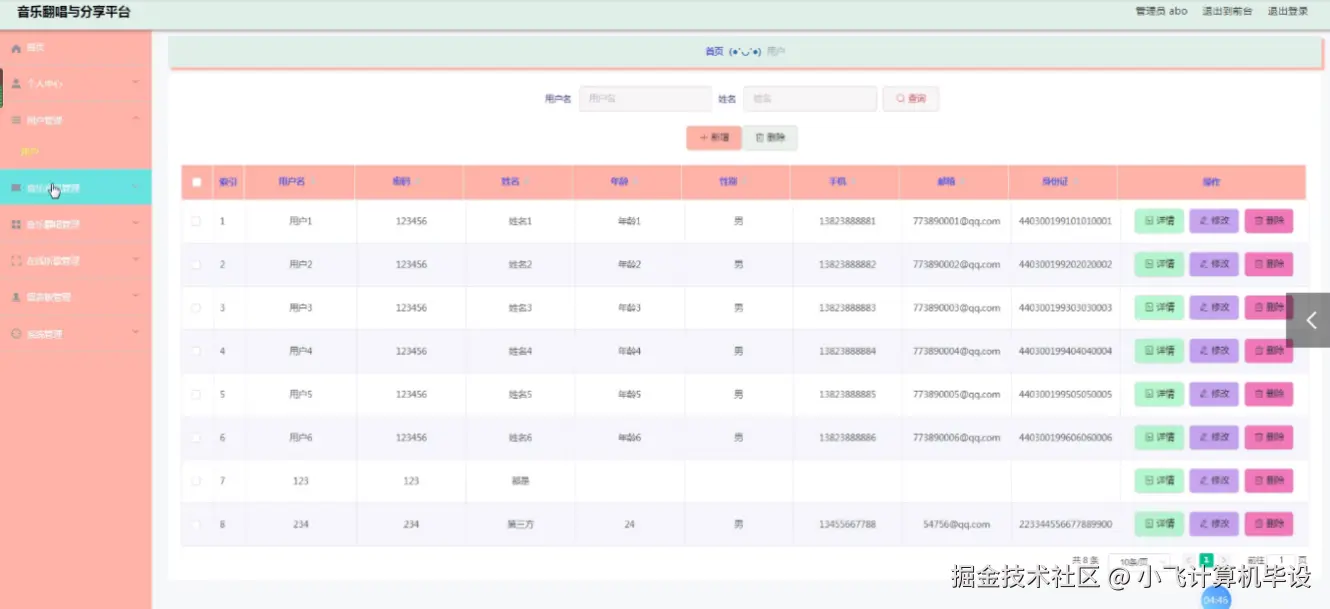Expand the 在线听歌管理 sidebar chevron
The width and height of the screenshot is (1330, 609).
point(136,260)
